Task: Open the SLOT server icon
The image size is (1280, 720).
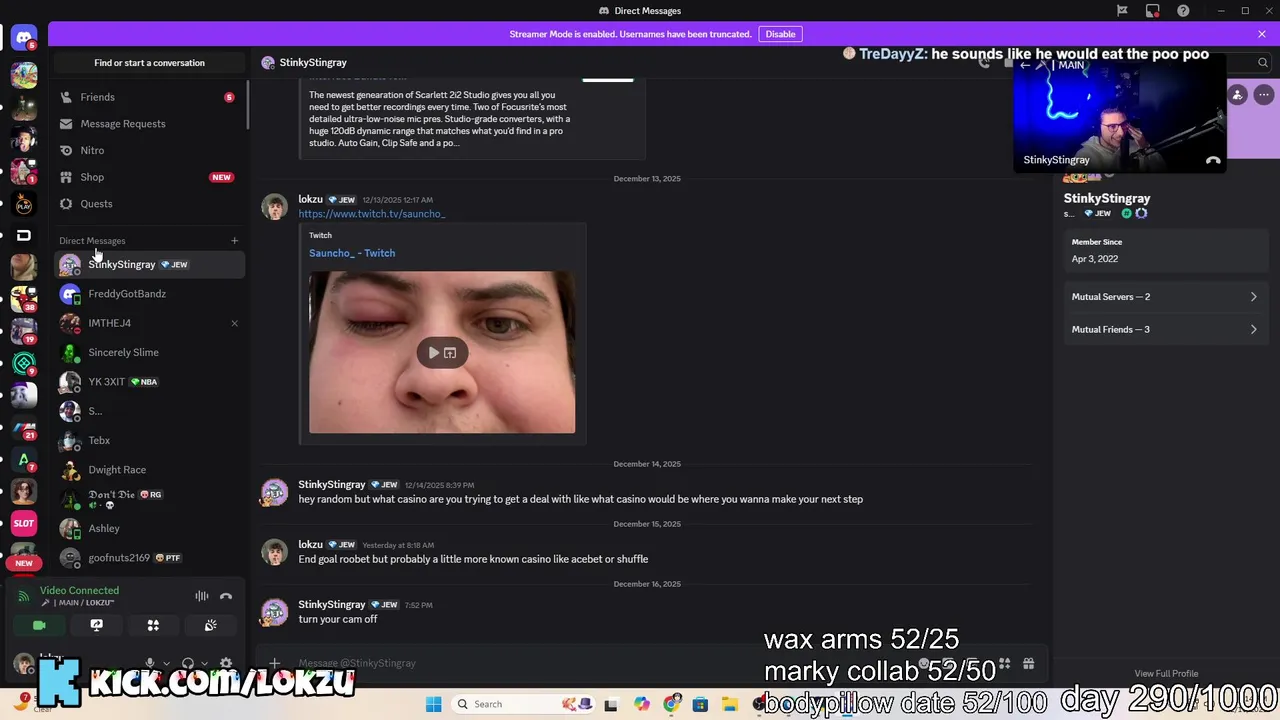Action: pyautogui.click(x=24, y=523)
